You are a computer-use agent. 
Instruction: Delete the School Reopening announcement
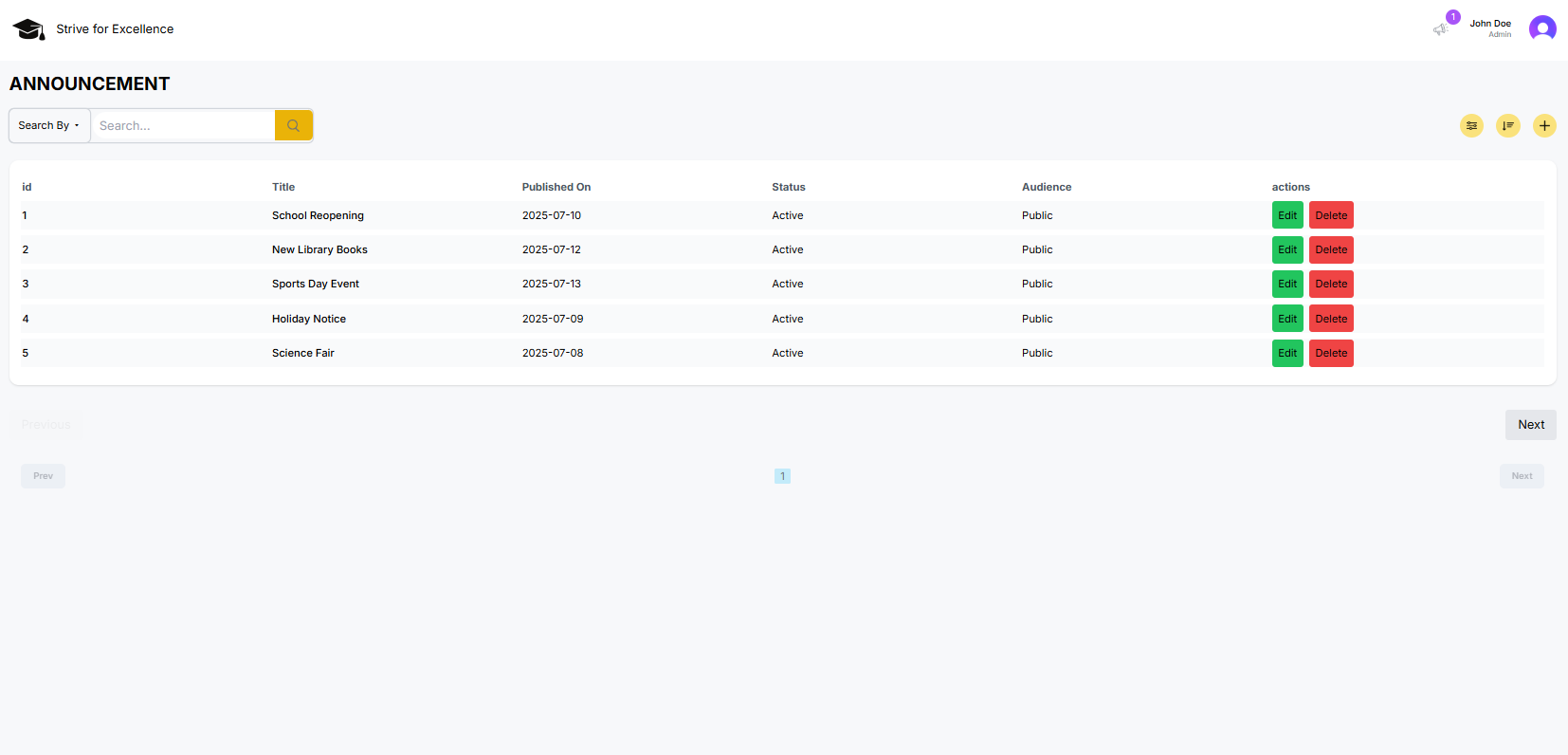(x=1331, y=215)
